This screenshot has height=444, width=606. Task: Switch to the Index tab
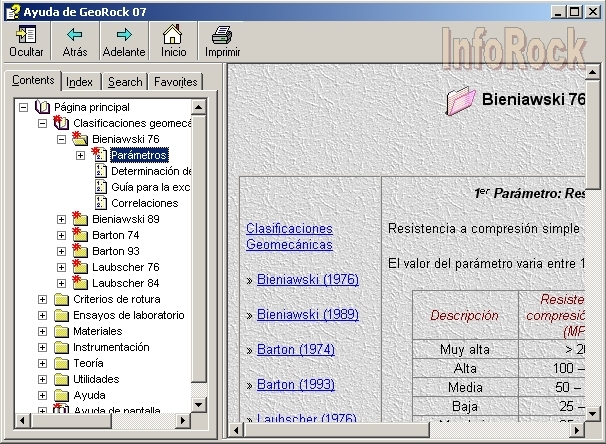tap(80, 82)
